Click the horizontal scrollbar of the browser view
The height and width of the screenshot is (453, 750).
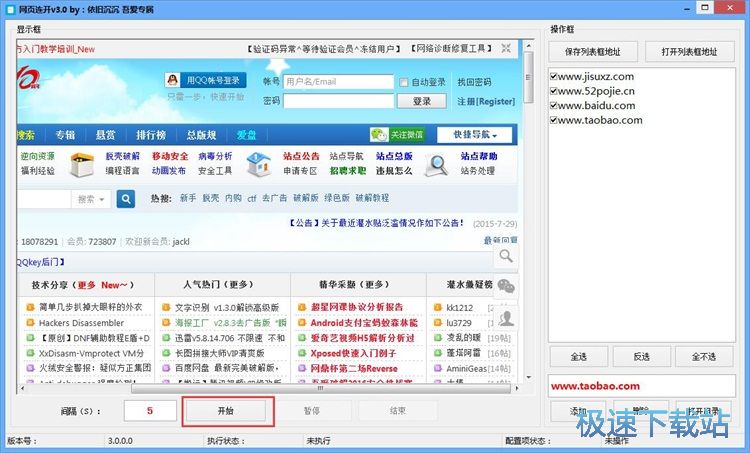click(x=320, y=388)
